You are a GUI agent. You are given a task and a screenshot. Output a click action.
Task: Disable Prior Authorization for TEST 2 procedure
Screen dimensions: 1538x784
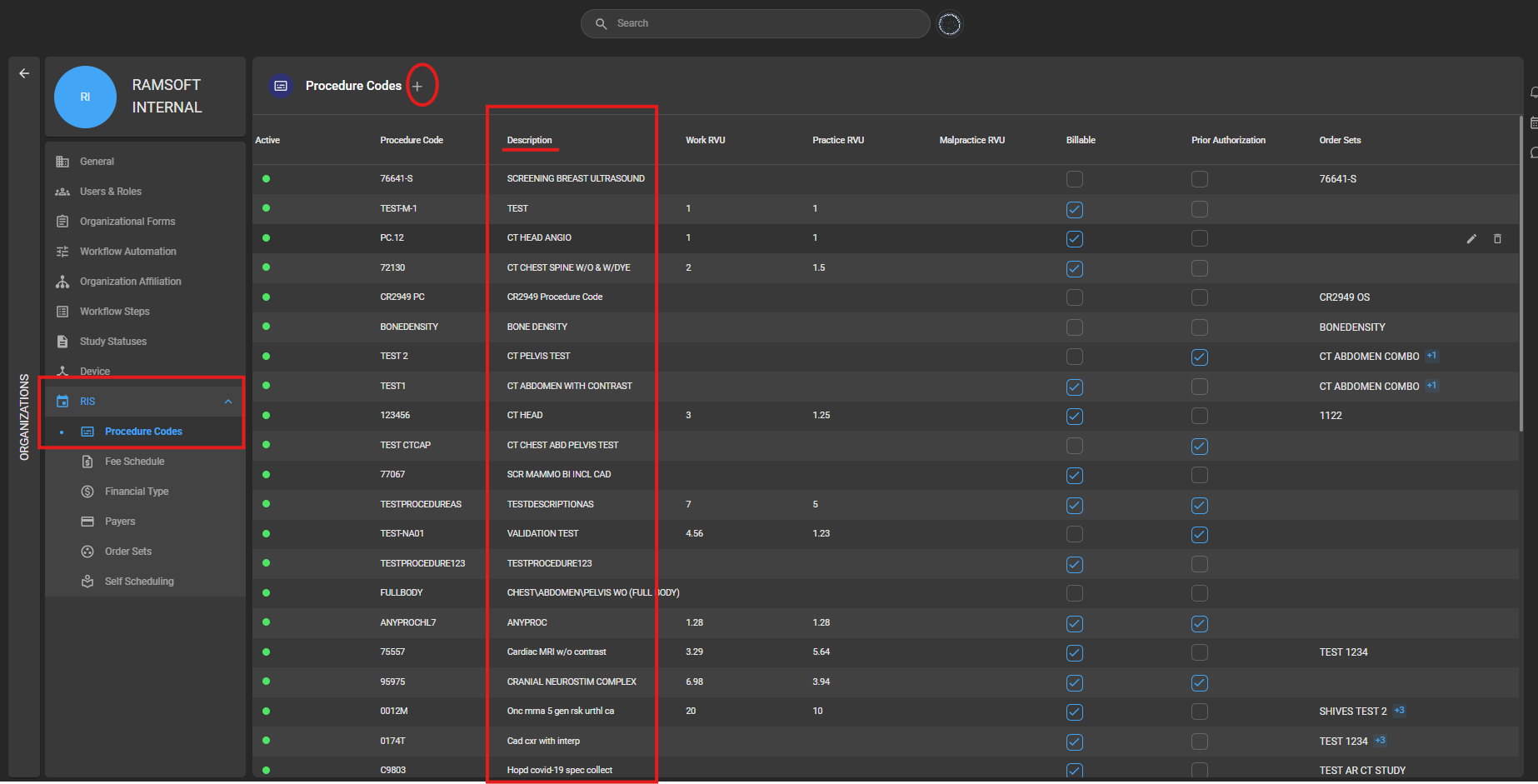point(1200,357)
